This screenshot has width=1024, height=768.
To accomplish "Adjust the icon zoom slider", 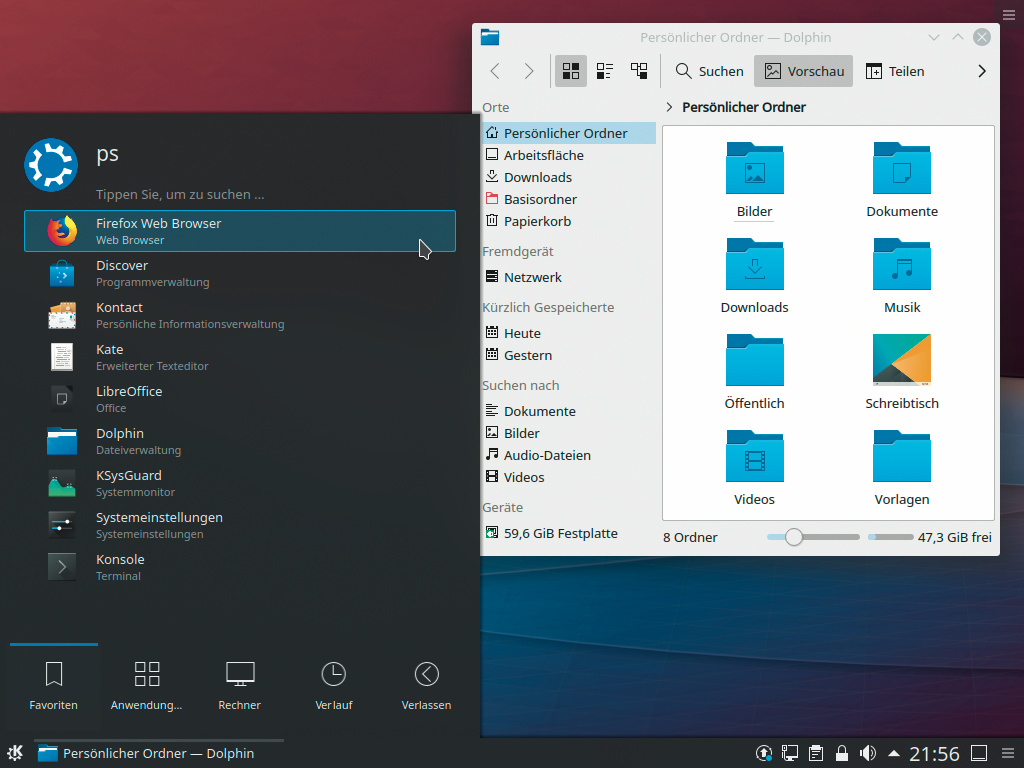I will (x=794, y=537).
